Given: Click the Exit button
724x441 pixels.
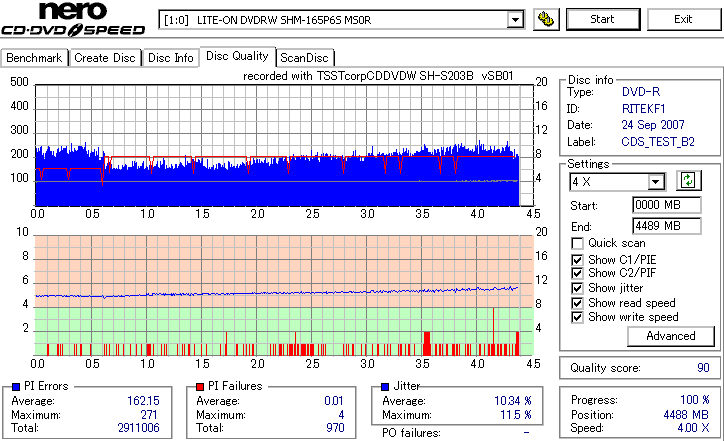Looking at the screenshot, I should [683, 19].
